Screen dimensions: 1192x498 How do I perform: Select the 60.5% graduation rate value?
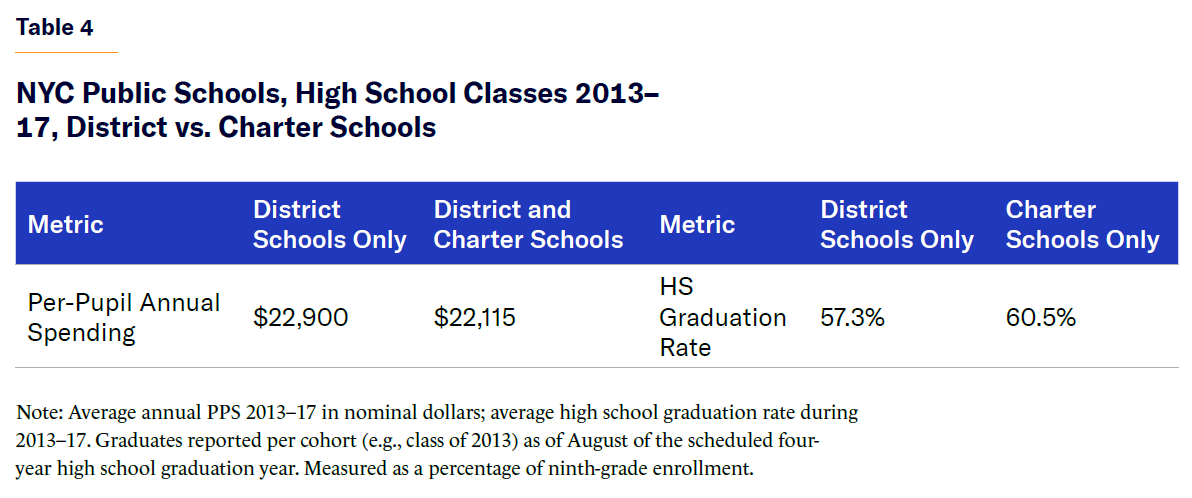click(1040, 318)
